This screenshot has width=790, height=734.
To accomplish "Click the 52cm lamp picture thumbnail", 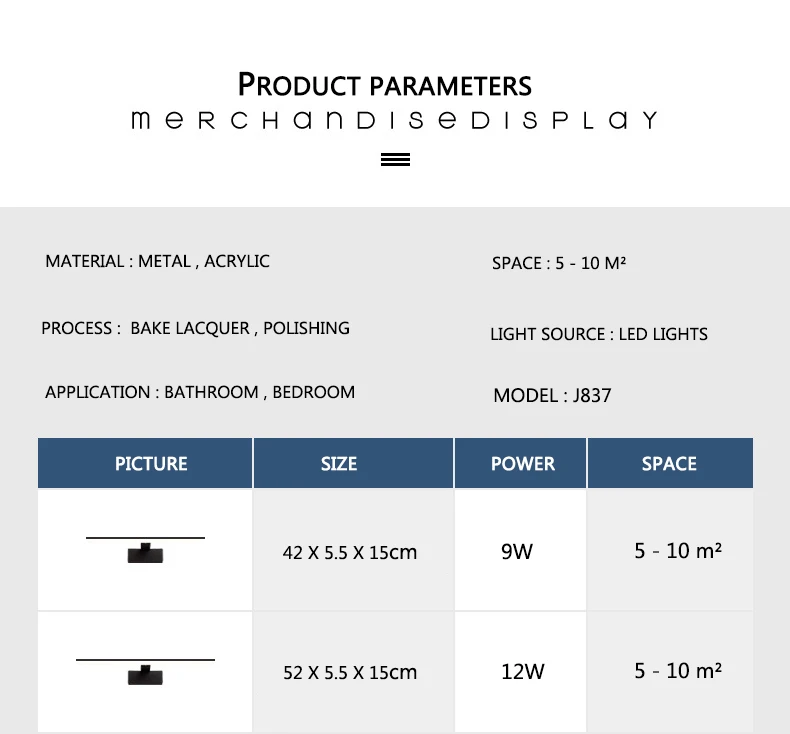I will pos(145,672).
